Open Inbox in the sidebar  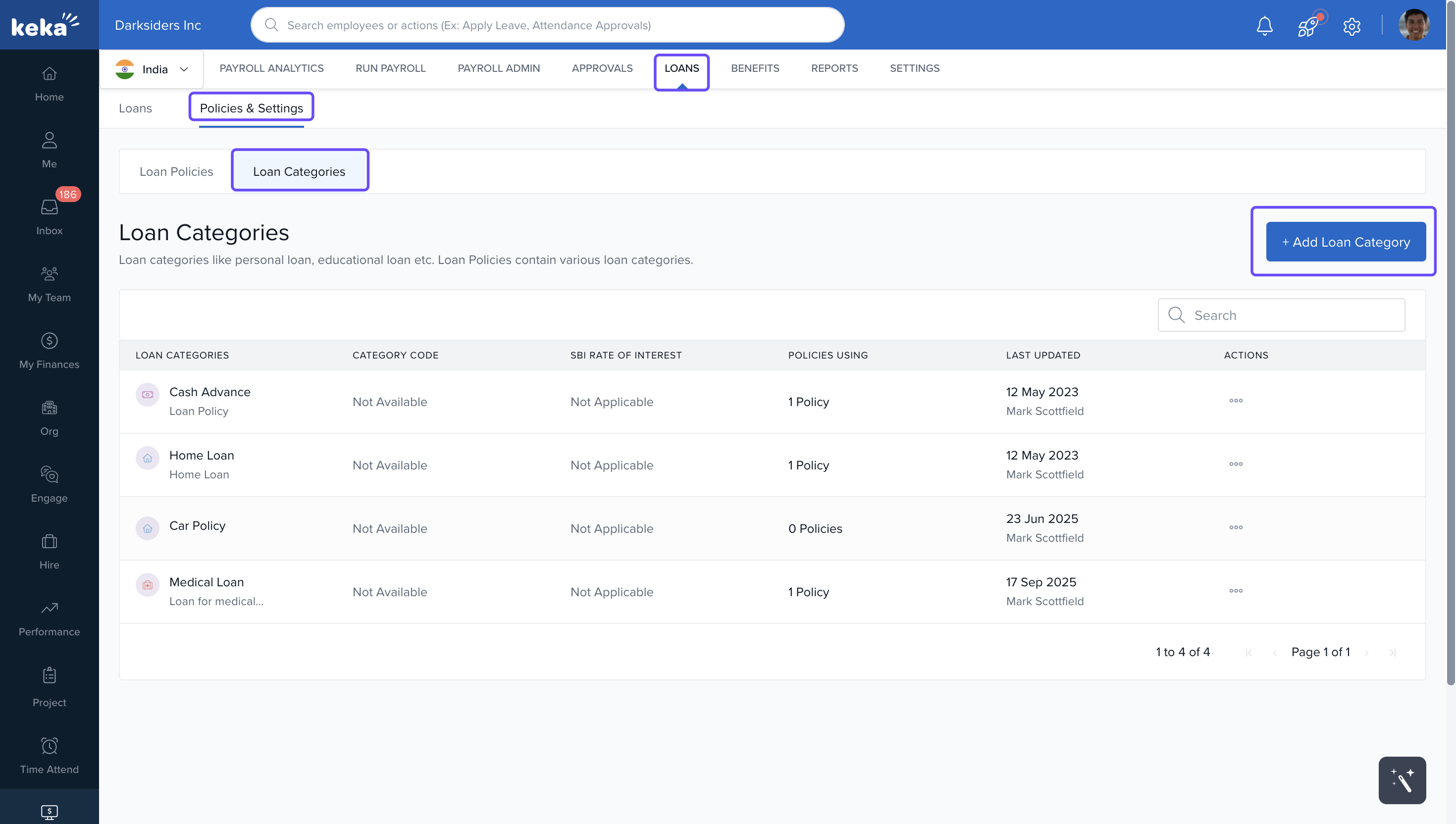49,216
